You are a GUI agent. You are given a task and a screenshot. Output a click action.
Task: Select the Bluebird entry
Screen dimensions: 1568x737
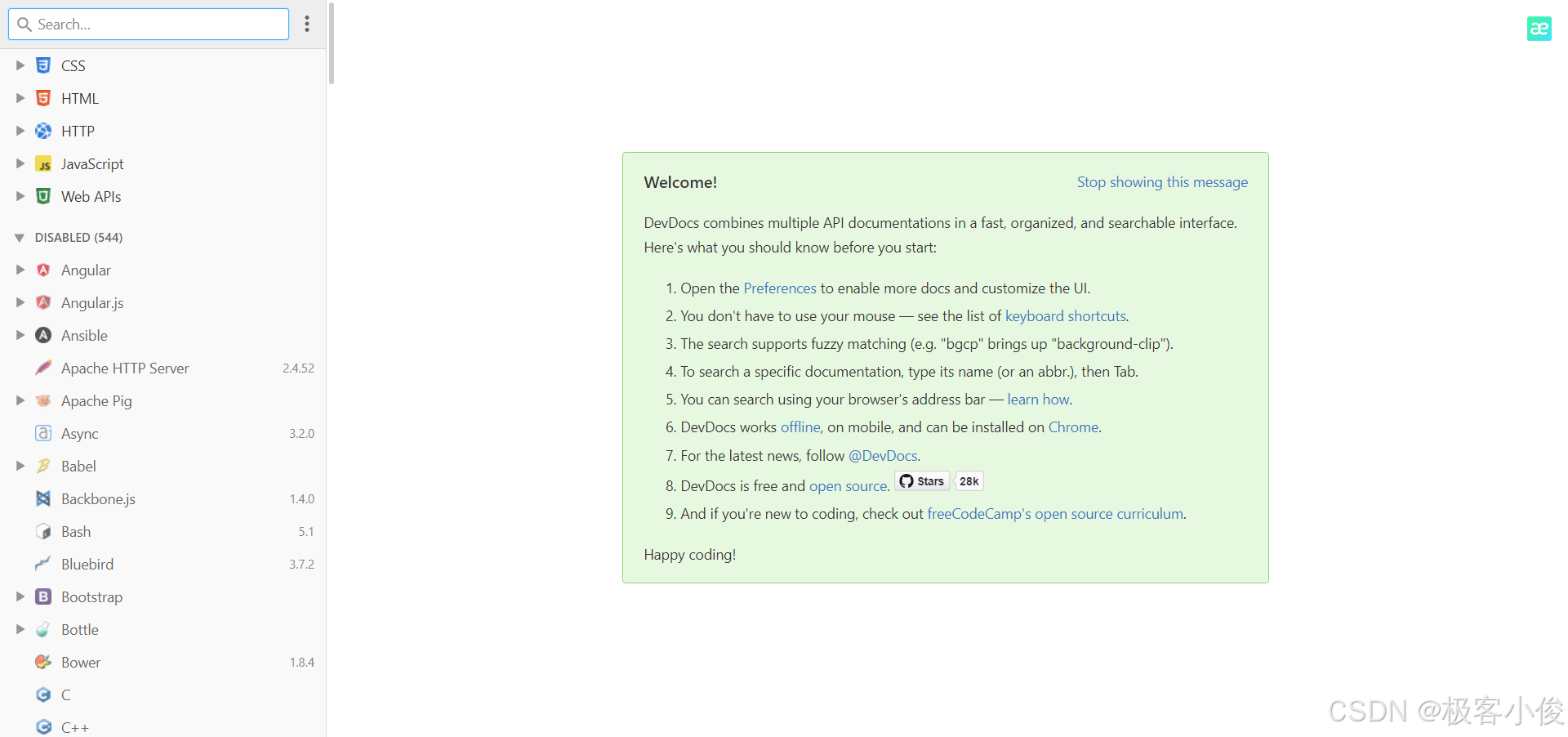pyautogui.click(x=163, y=564)
